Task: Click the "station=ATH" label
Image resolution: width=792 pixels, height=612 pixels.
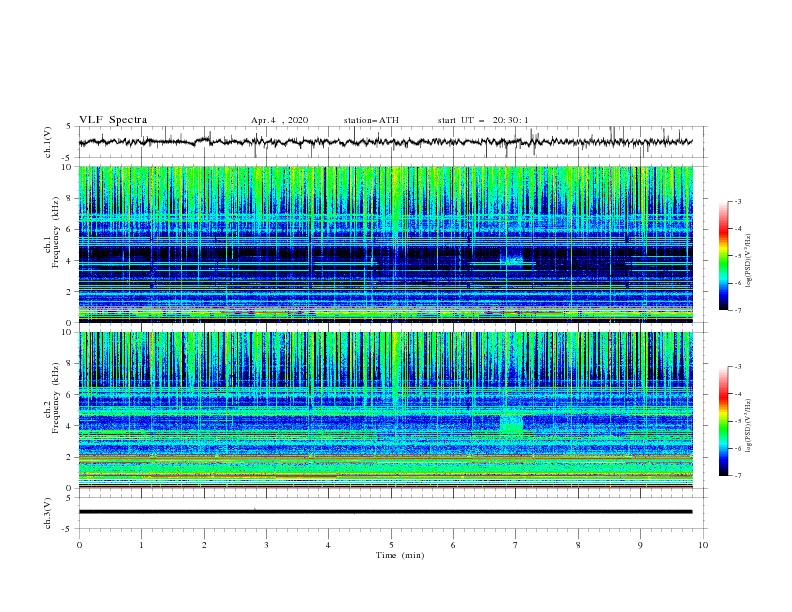Action: pyautogui.click(x=371, y=120)
